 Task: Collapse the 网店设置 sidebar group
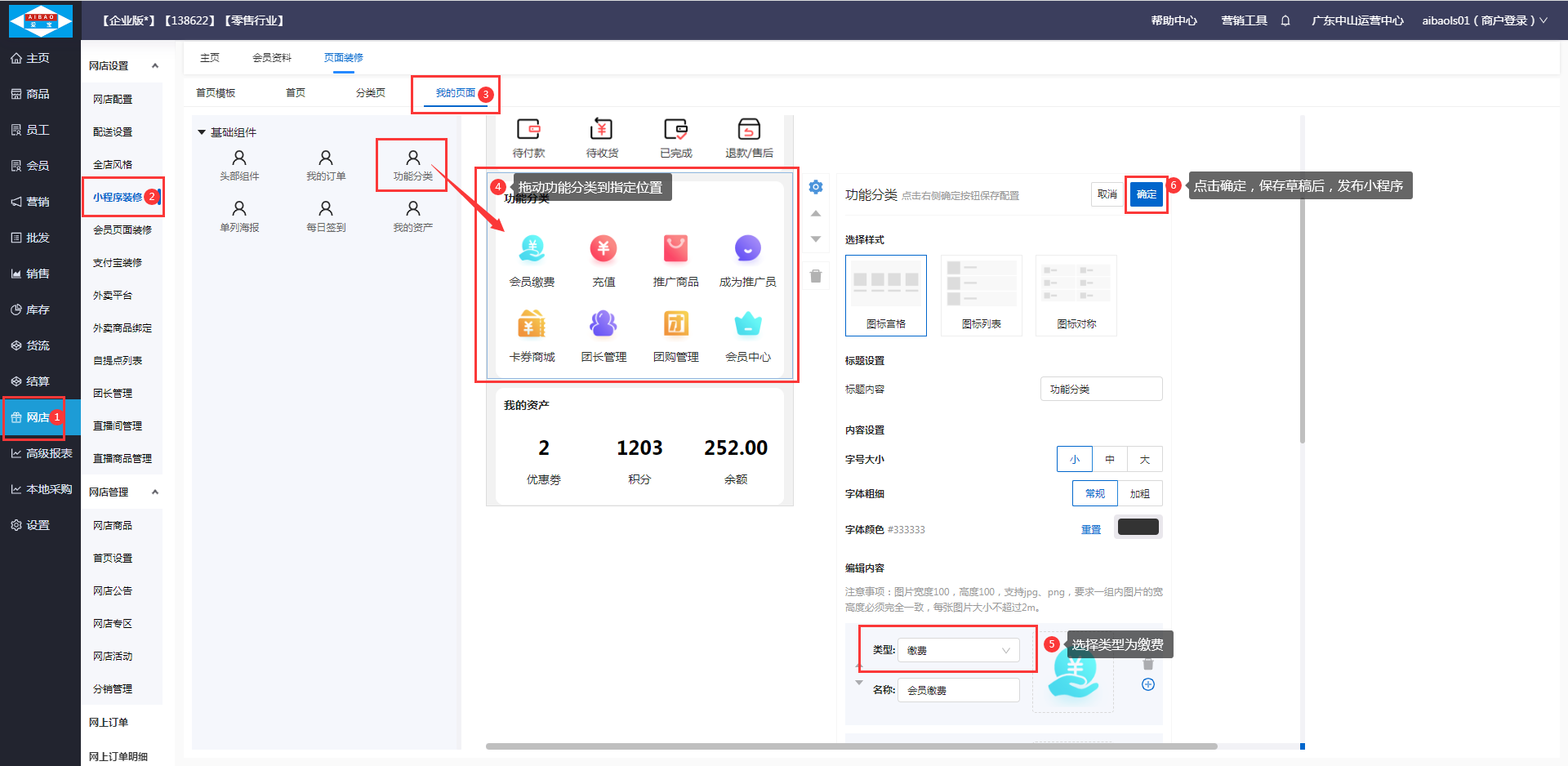(155, 66)
